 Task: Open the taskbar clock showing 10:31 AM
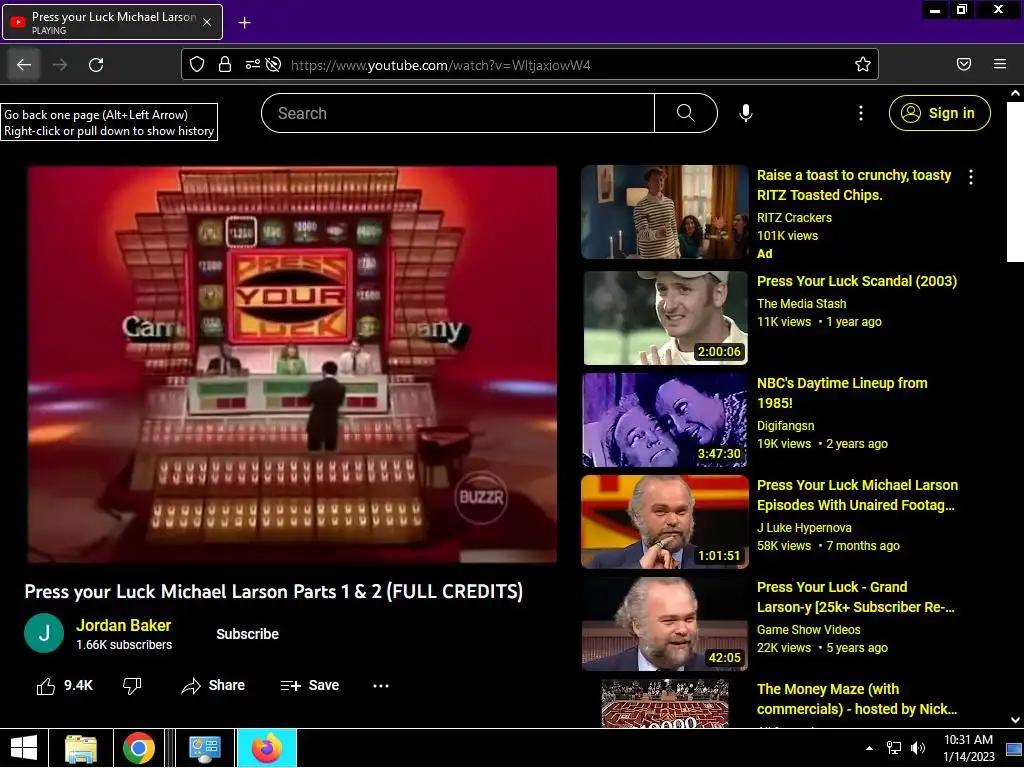pos(968,748)
